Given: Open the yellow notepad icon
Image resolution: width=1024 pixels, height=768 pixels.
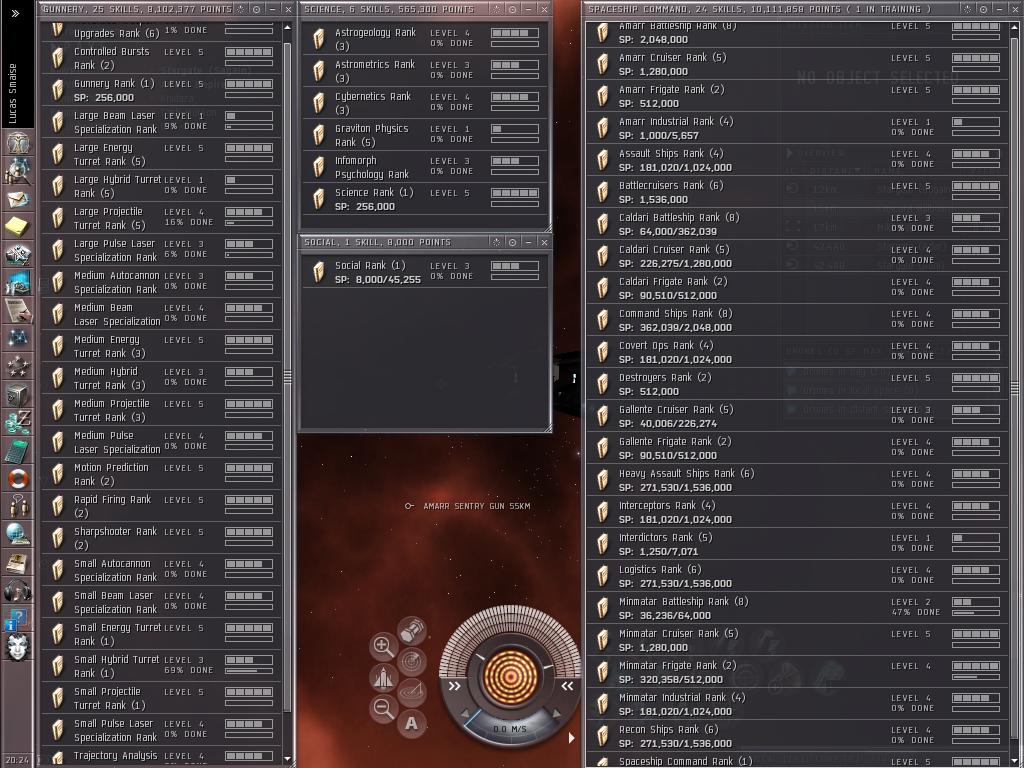Looking at the screenshot, I should coord(18,227).
